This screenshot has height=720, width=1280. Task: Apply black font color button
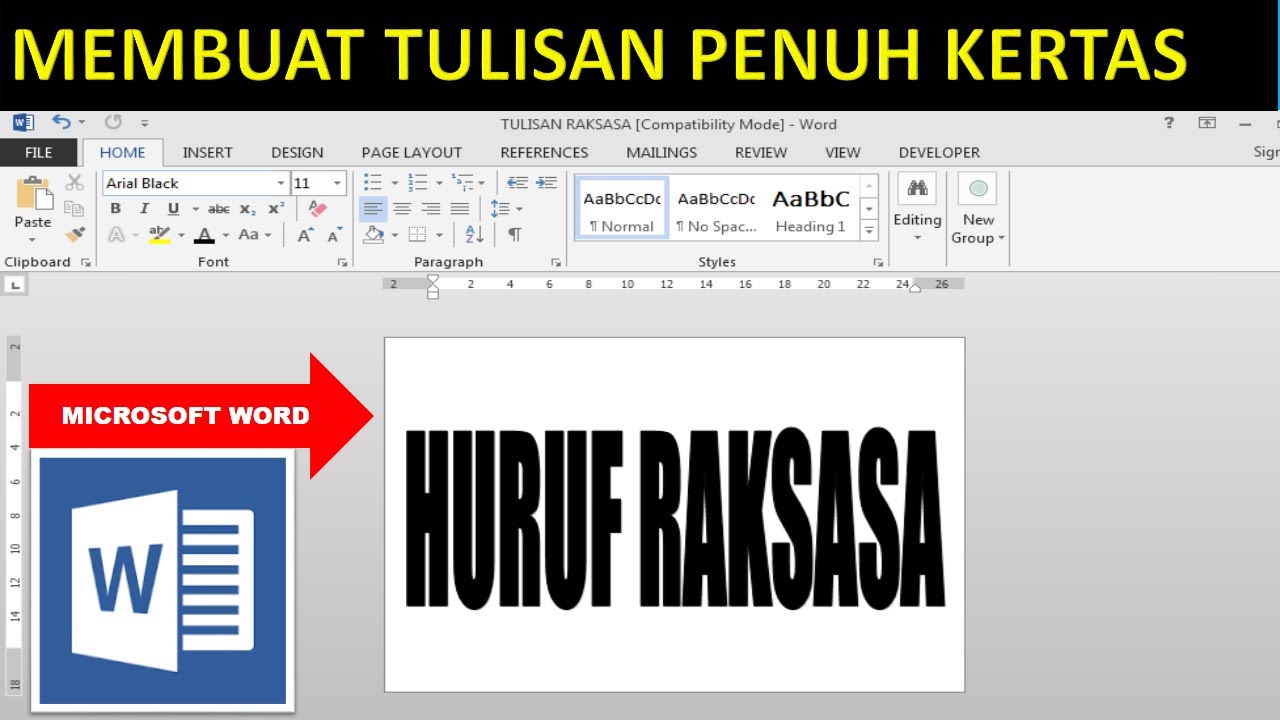tap(205, 235)
